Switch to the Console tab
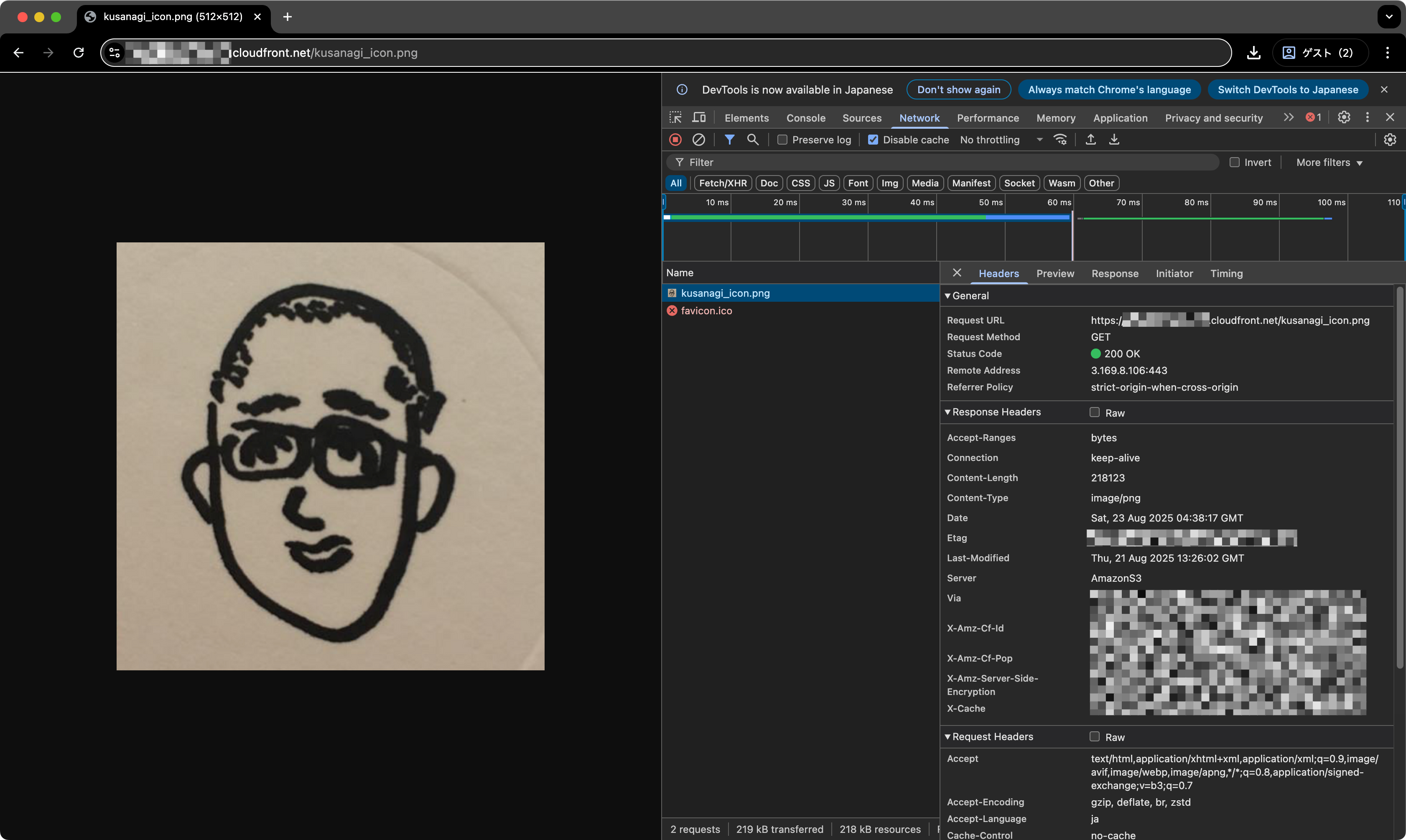This screenshot has height=840, width=1406. 806,118
